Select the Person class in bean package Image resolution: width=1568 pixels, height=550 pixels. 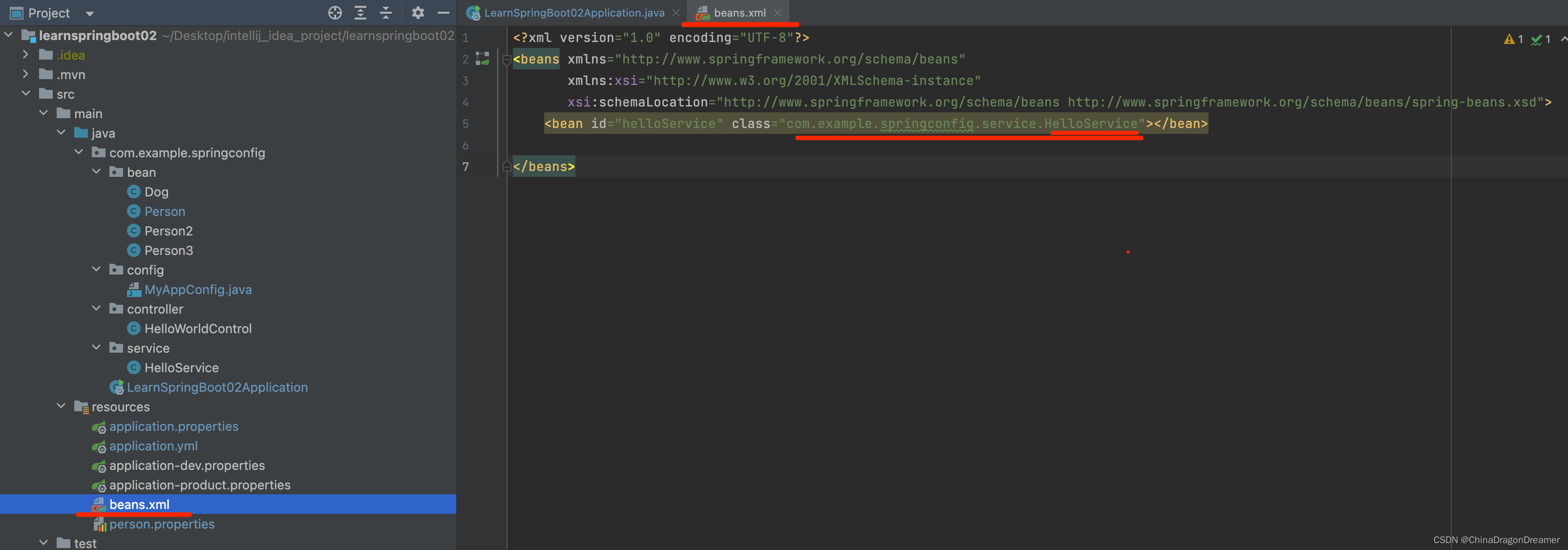pos(165,211)
